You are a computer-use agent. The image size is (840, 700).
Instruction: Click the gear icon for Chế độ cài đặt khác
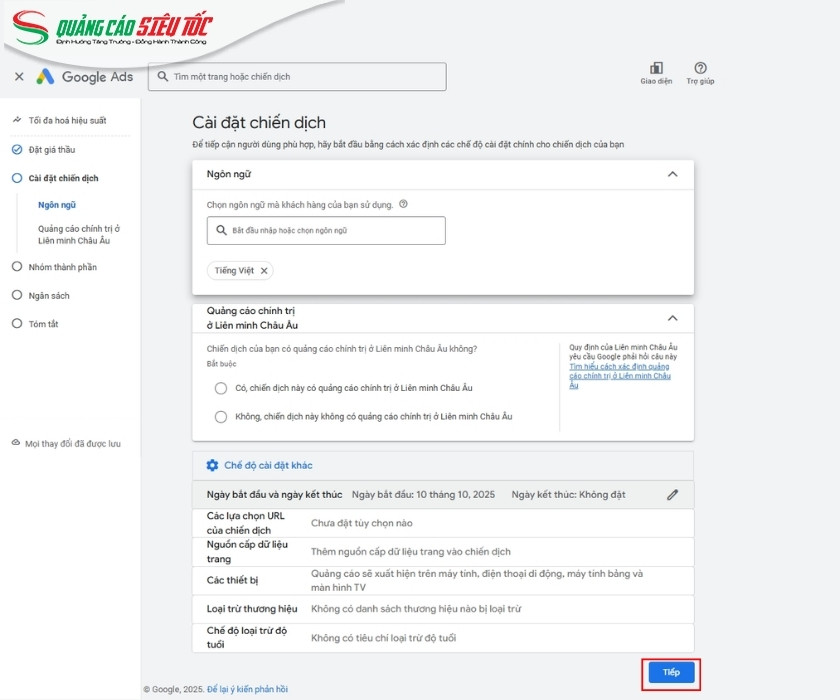tap(212, 465)
